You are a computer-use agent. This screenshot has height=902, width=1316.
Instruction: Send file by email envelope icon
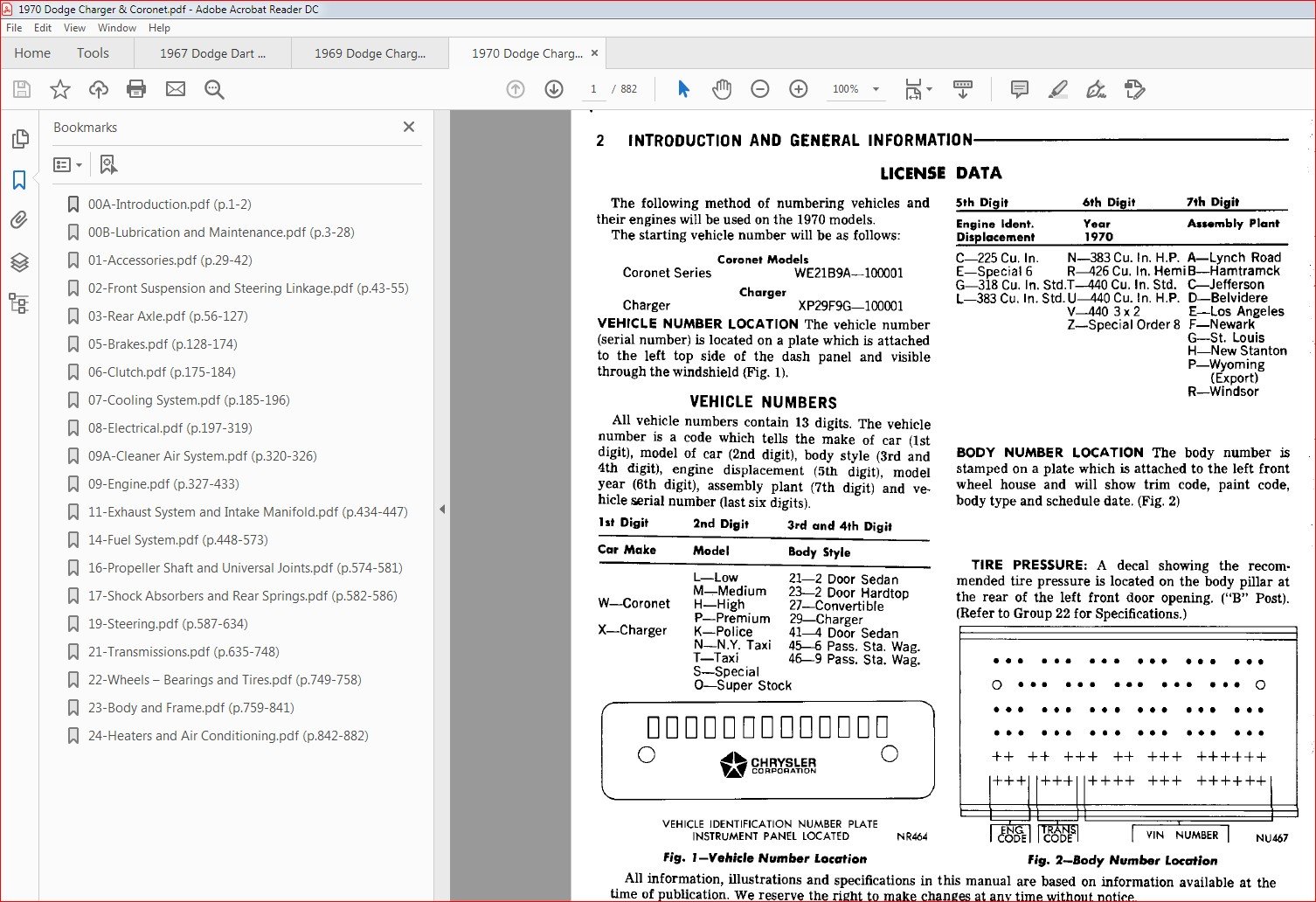176,89
